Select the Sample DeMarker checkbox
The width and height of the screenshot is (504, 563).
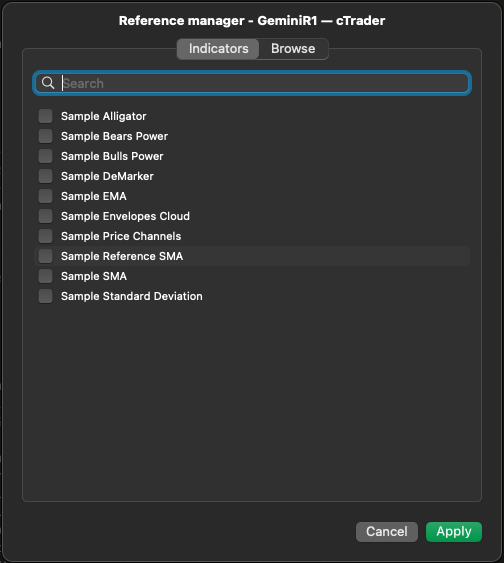pyautogui.click(x=46, y=176)
